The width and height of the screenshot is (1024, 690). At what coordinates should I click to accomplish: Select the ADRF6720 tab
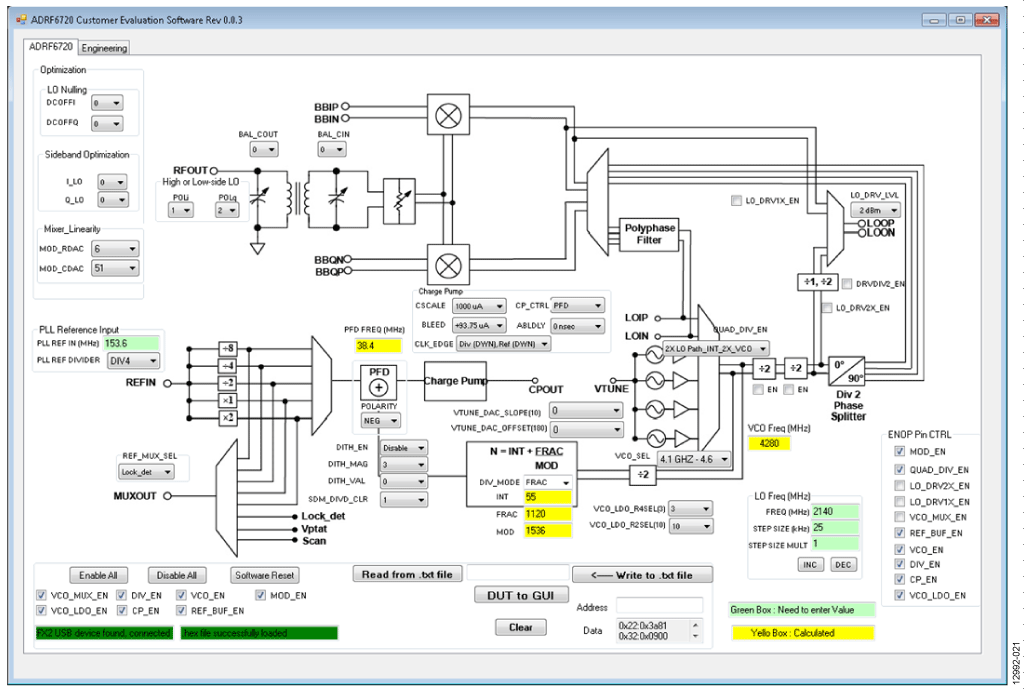tap(51, 46)
